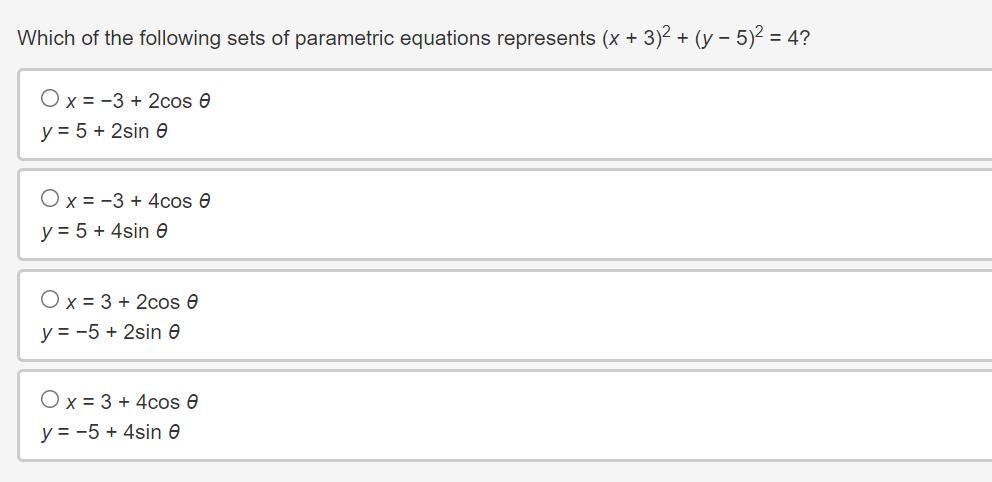Click the line "y = −5 + 2sin θ"
Image resolution: width=992 pixels, height=482 pixels.
point(110,332)
